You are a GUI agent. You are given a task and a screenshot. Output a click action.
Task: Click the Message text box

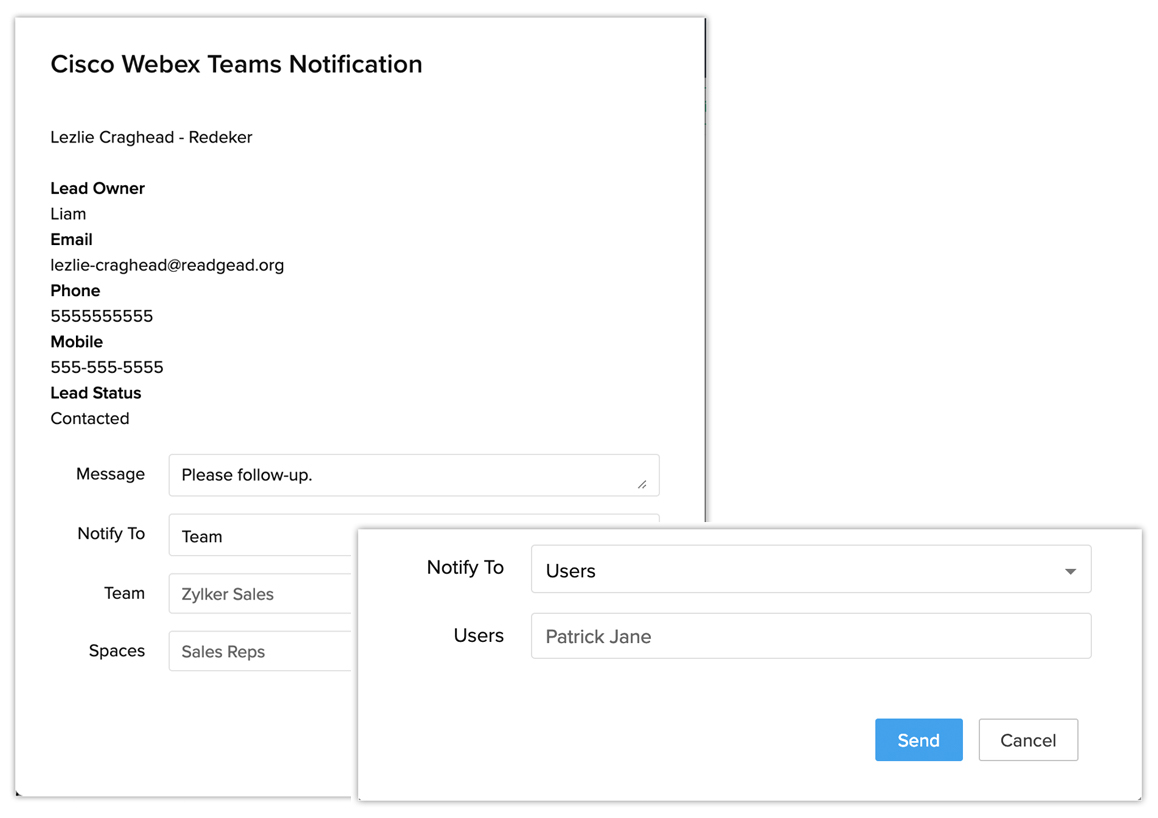405,475
